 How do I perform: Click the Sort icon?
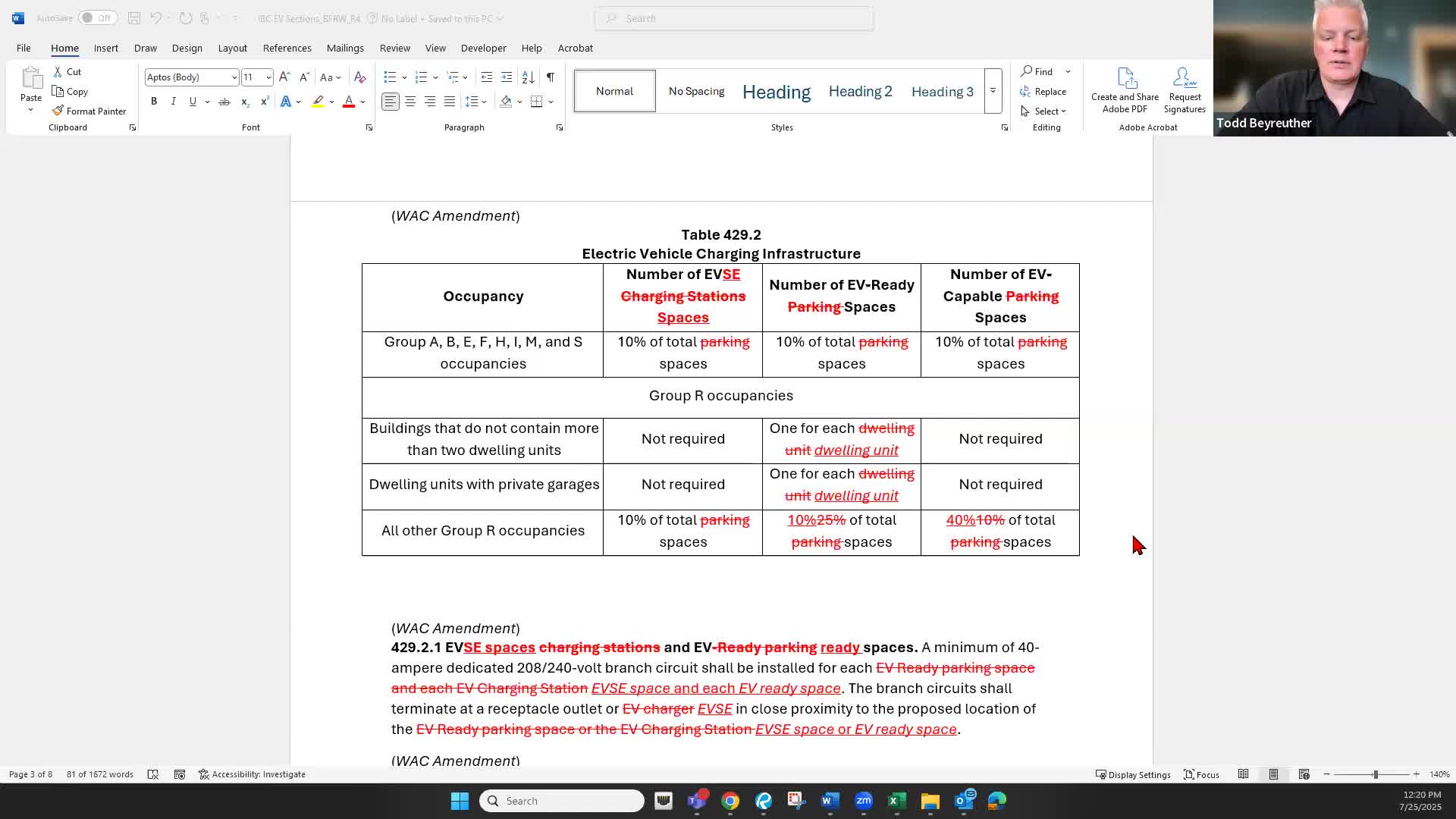(x=529, y=77)
